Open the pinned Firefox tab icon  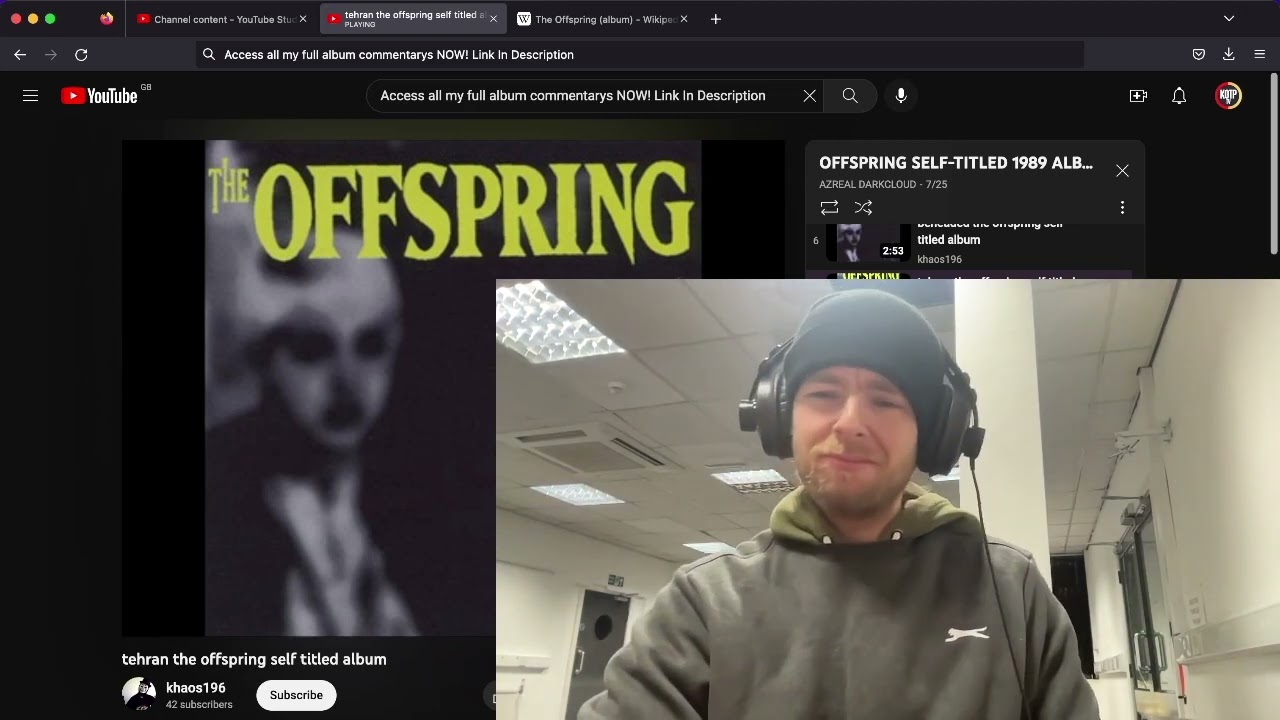tap(107, 19)
